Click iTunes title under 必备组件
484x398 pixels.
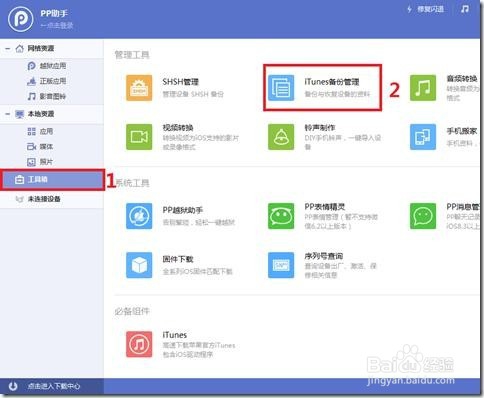tap(175, 335)
